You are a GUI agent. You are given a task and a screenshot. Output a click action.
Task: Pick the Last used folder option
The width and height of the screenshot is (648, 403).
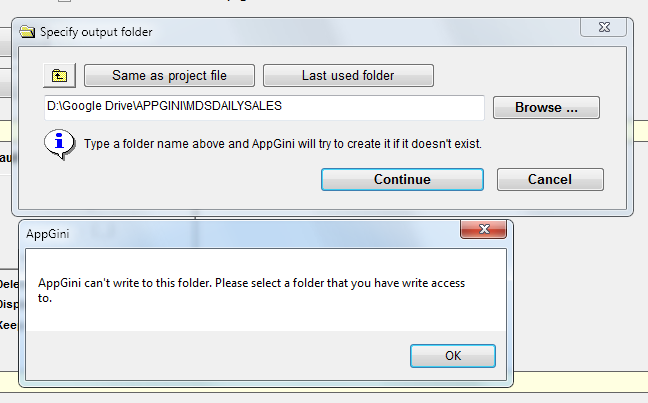348,76
